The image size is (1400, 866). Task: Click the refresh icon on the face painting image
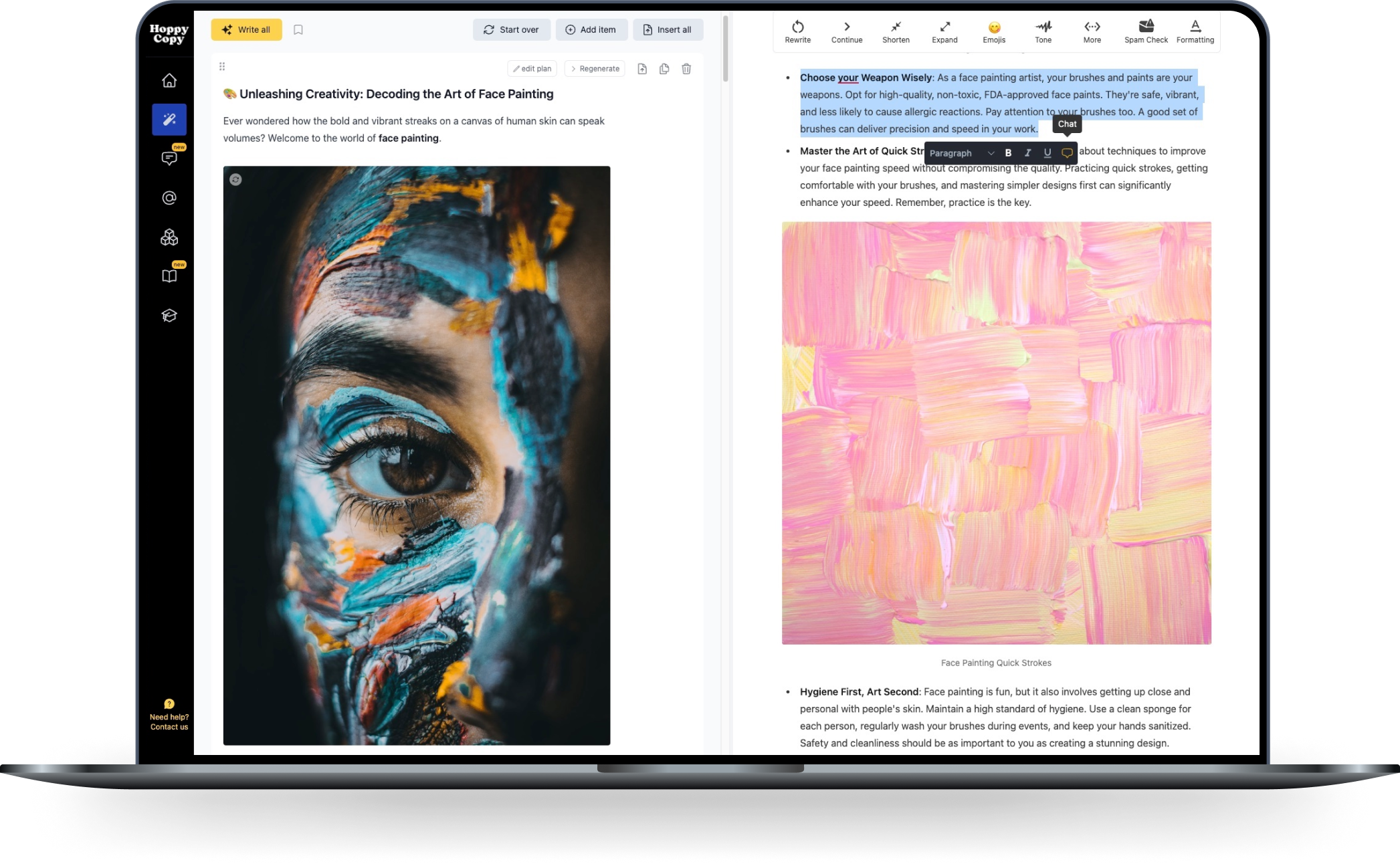pos(235,180)
